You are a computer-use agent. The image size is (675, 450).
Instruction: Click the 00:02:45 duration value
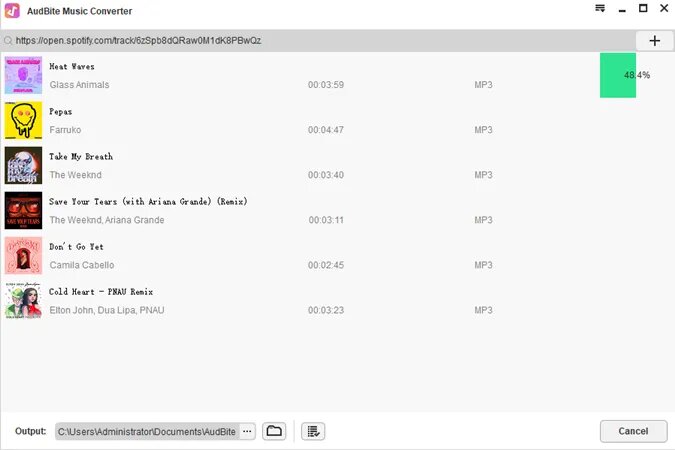326,265
